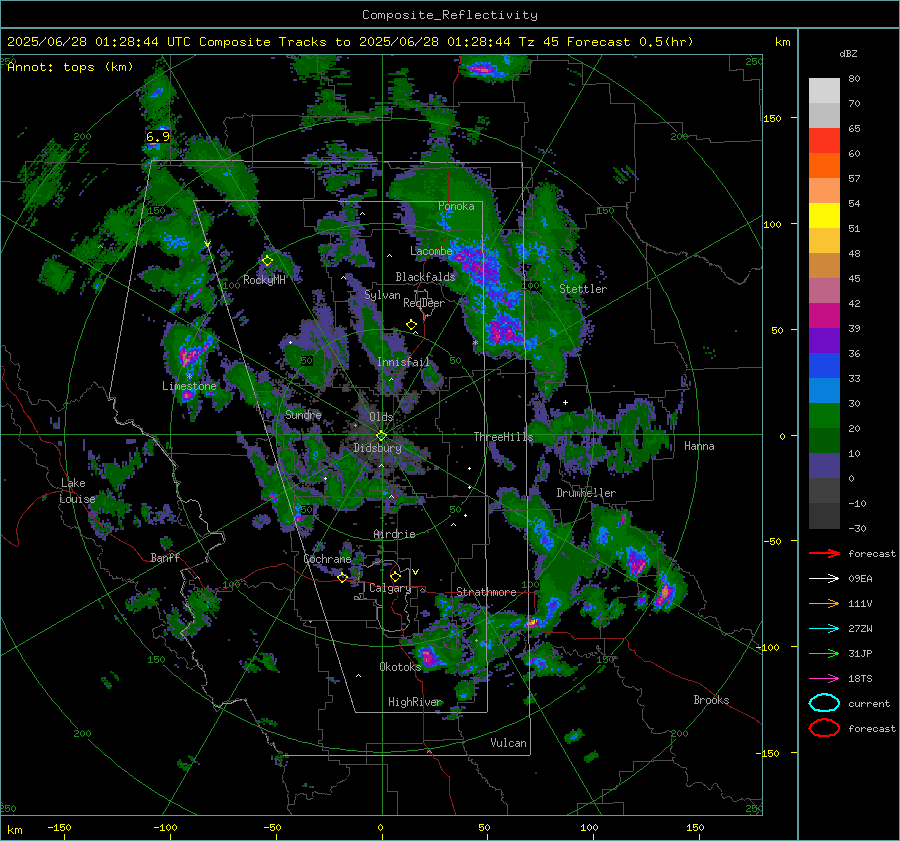The height and width of the screenshot is (841, 900).
Task: Click the yellow 51 dBZ color swatch
Action: [x=824, y=215]
